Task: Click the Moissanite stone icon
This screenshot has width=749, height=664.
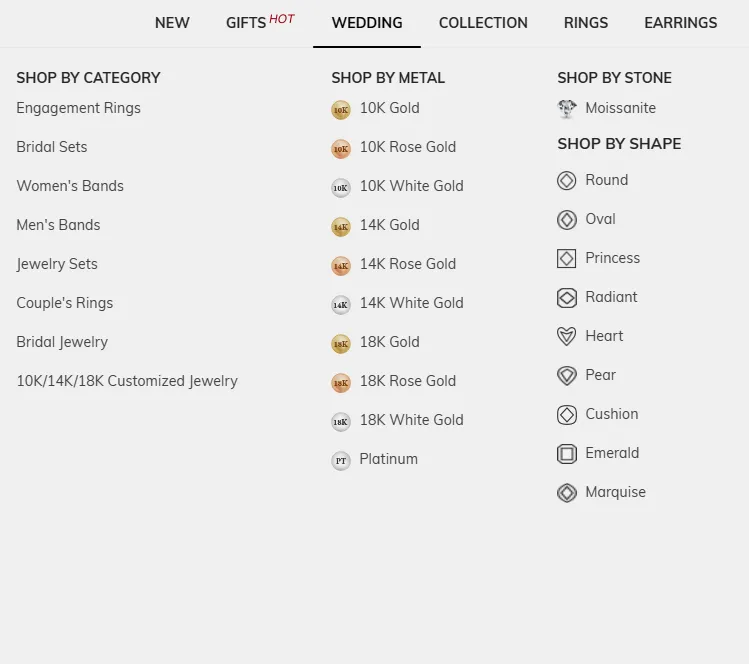Action: point(567,109)
